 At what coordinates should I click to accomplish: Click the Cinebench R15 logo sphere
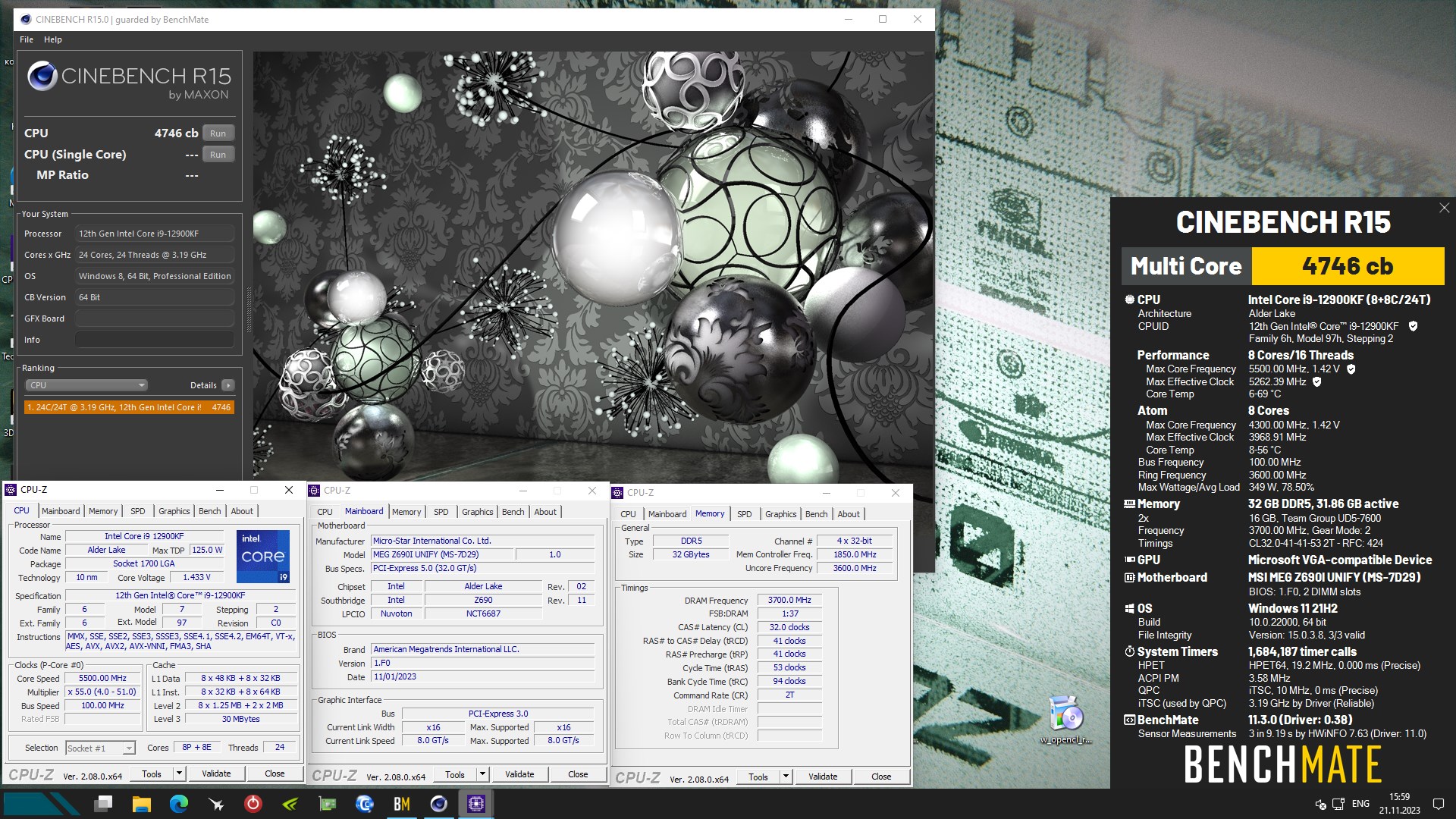pyautogui.click(x=42, y=77)
